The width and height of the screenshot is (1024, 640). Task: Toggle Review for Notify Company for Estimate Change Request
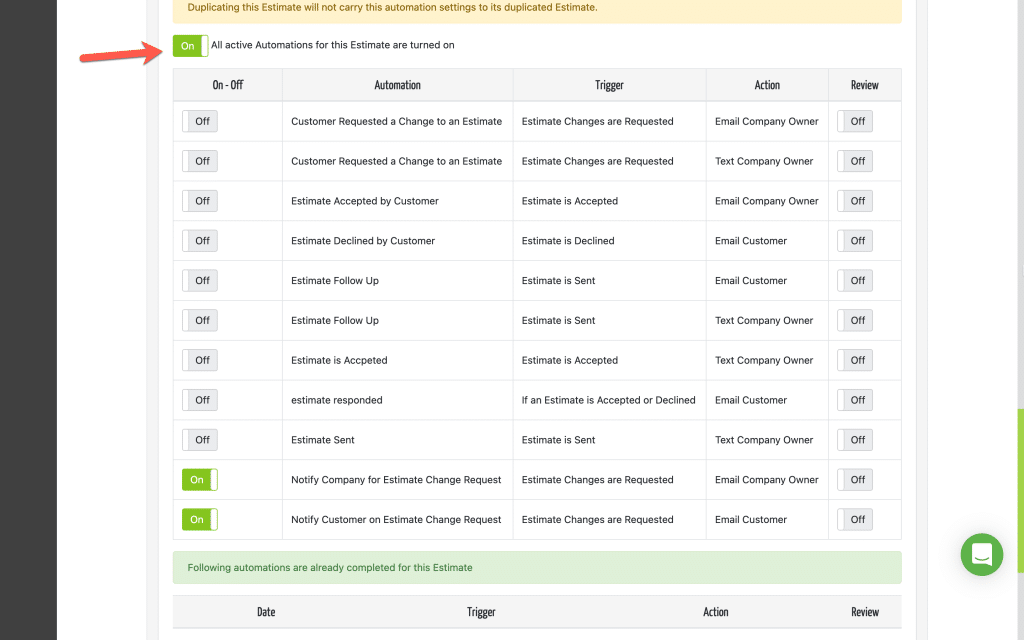(855, 480)
